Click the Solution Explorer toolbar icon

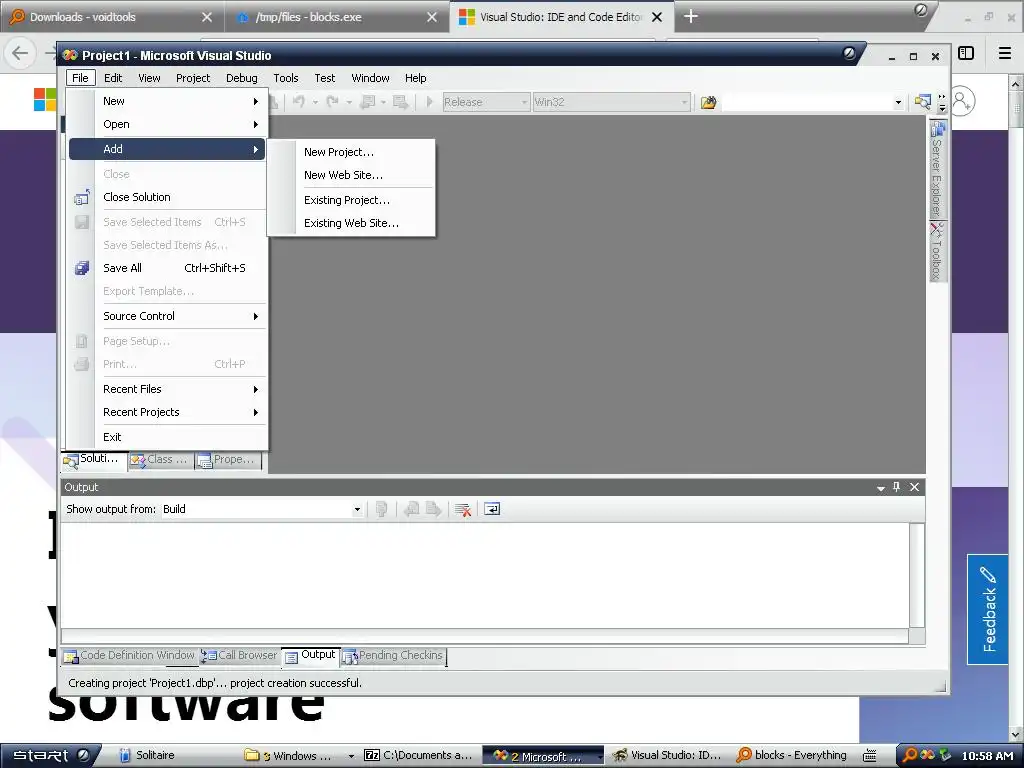(922, 102)
